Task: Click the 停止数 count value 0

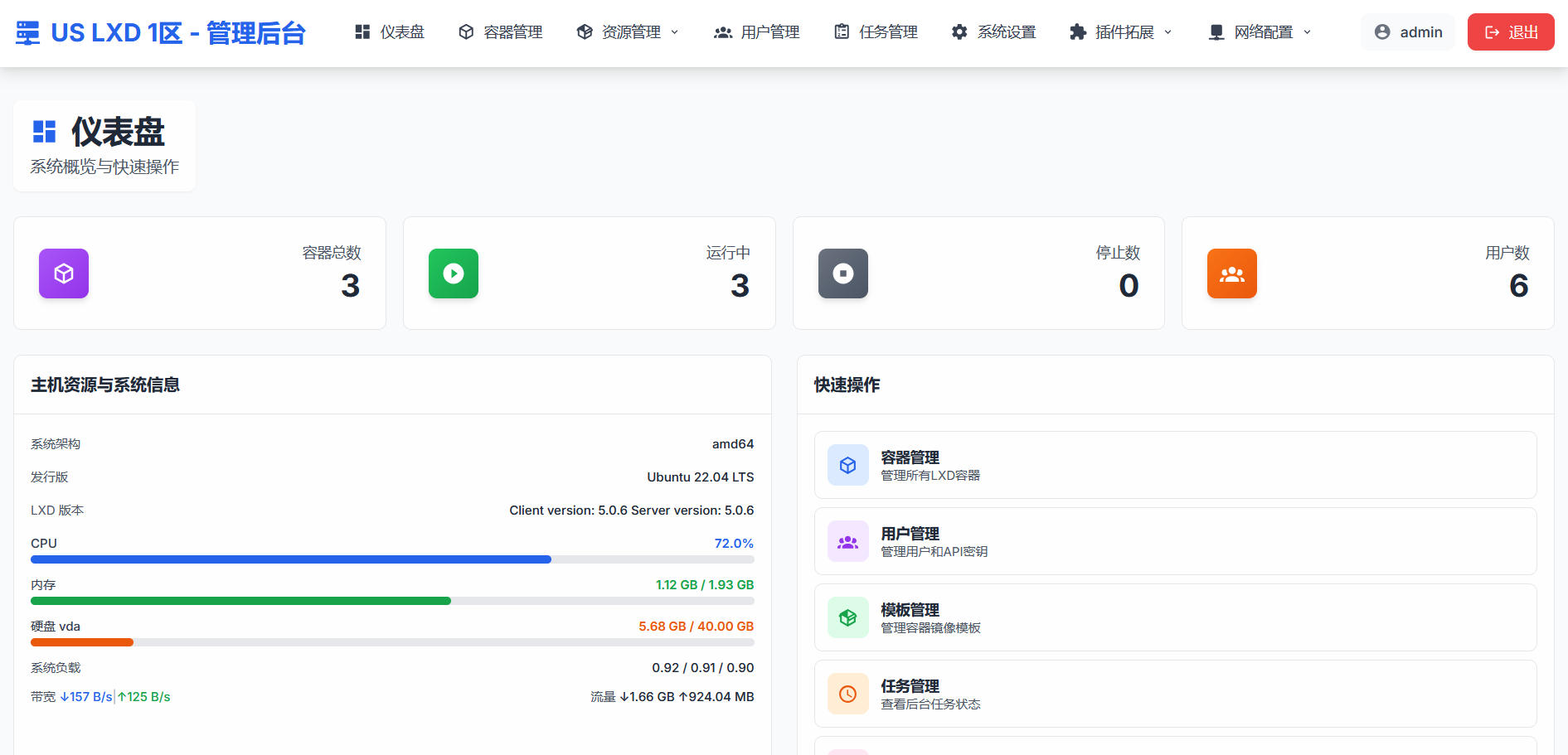Action: tap(1129, 286)
